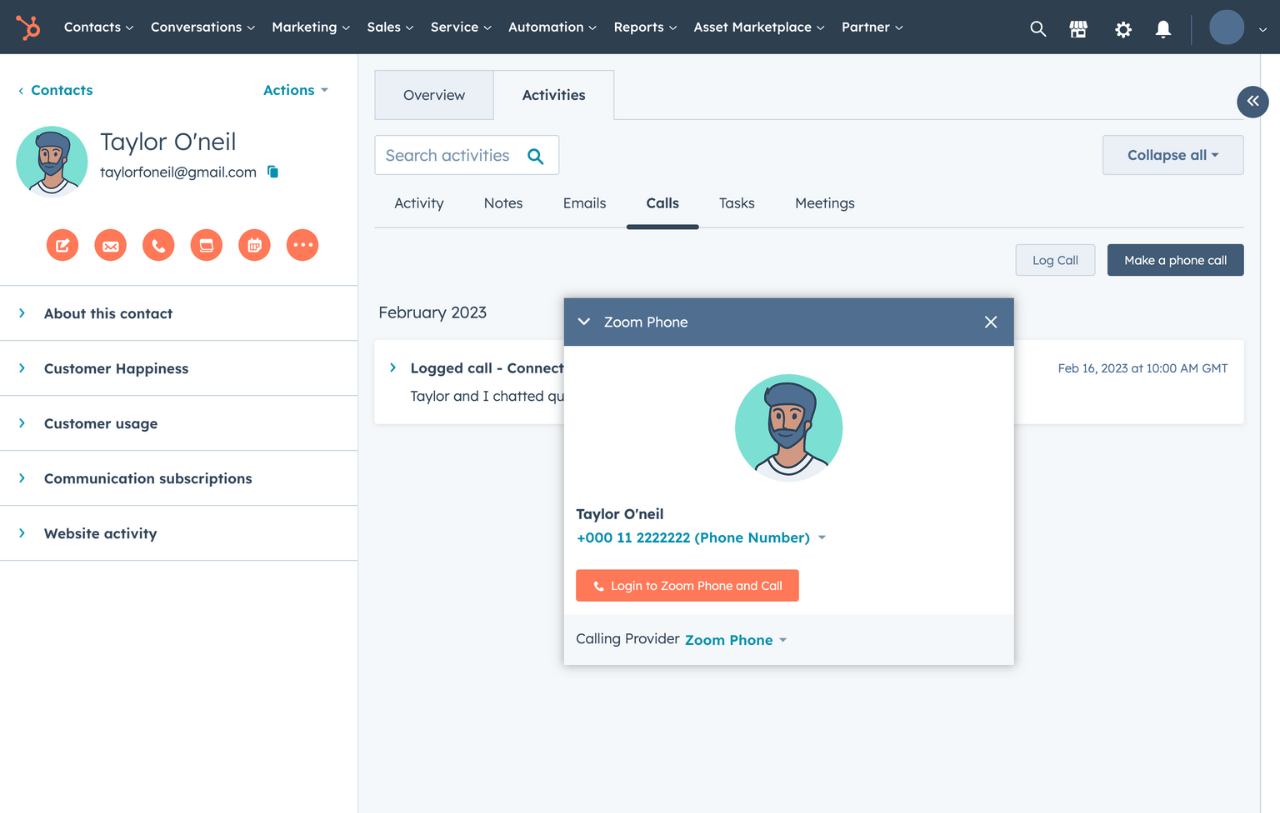Select the email contact action icon
1280x813 pixels.
coord(110,244)
